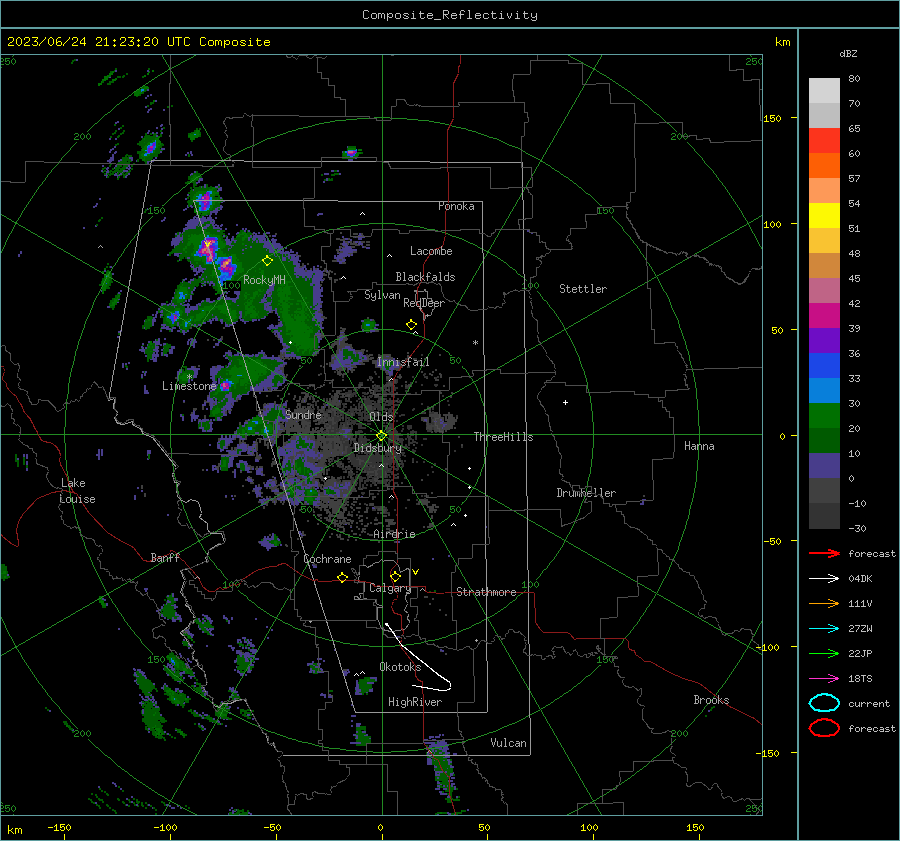Viewport: 900px width, 841px height.
Task: Click the Brooks label
Action: (711, 700)
